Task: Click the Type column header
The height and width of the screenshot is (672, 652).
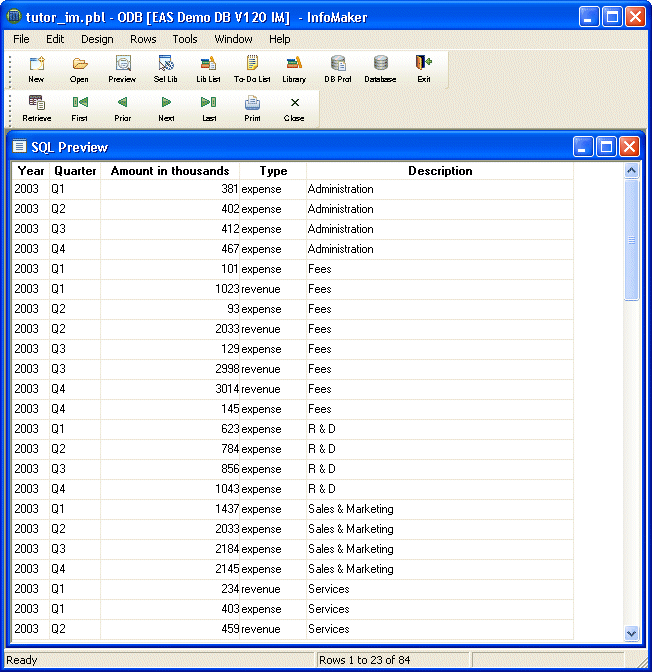Action: (x=273, y=171)
